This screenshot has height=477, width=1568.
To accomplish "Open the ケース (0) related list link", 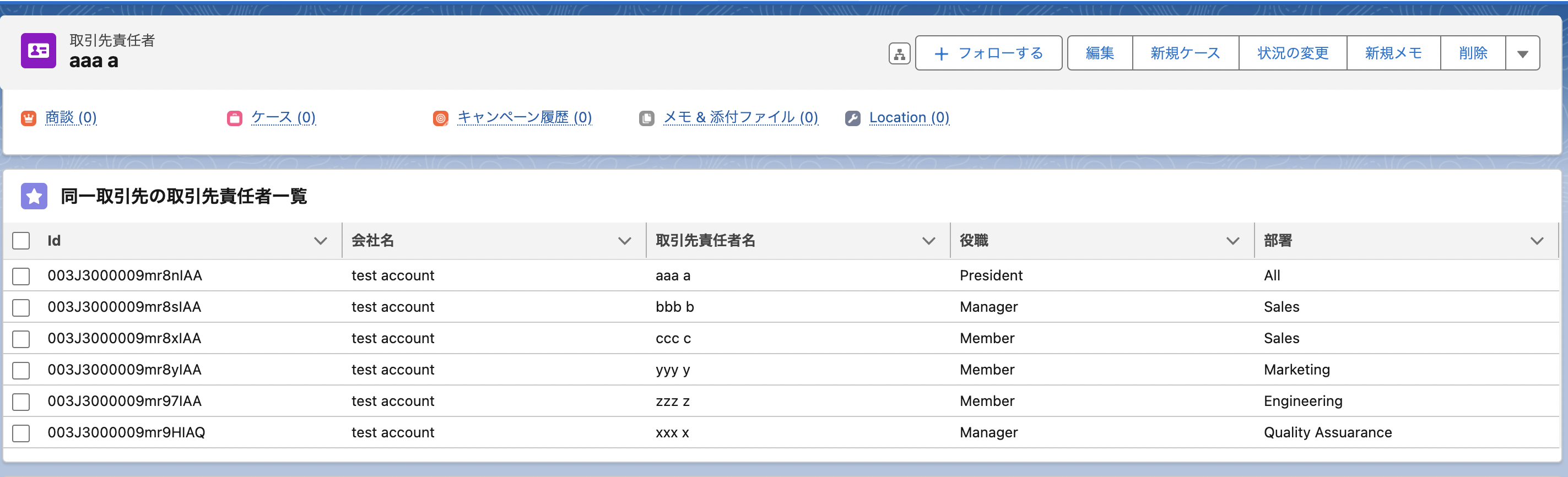I will coord(284,117).
